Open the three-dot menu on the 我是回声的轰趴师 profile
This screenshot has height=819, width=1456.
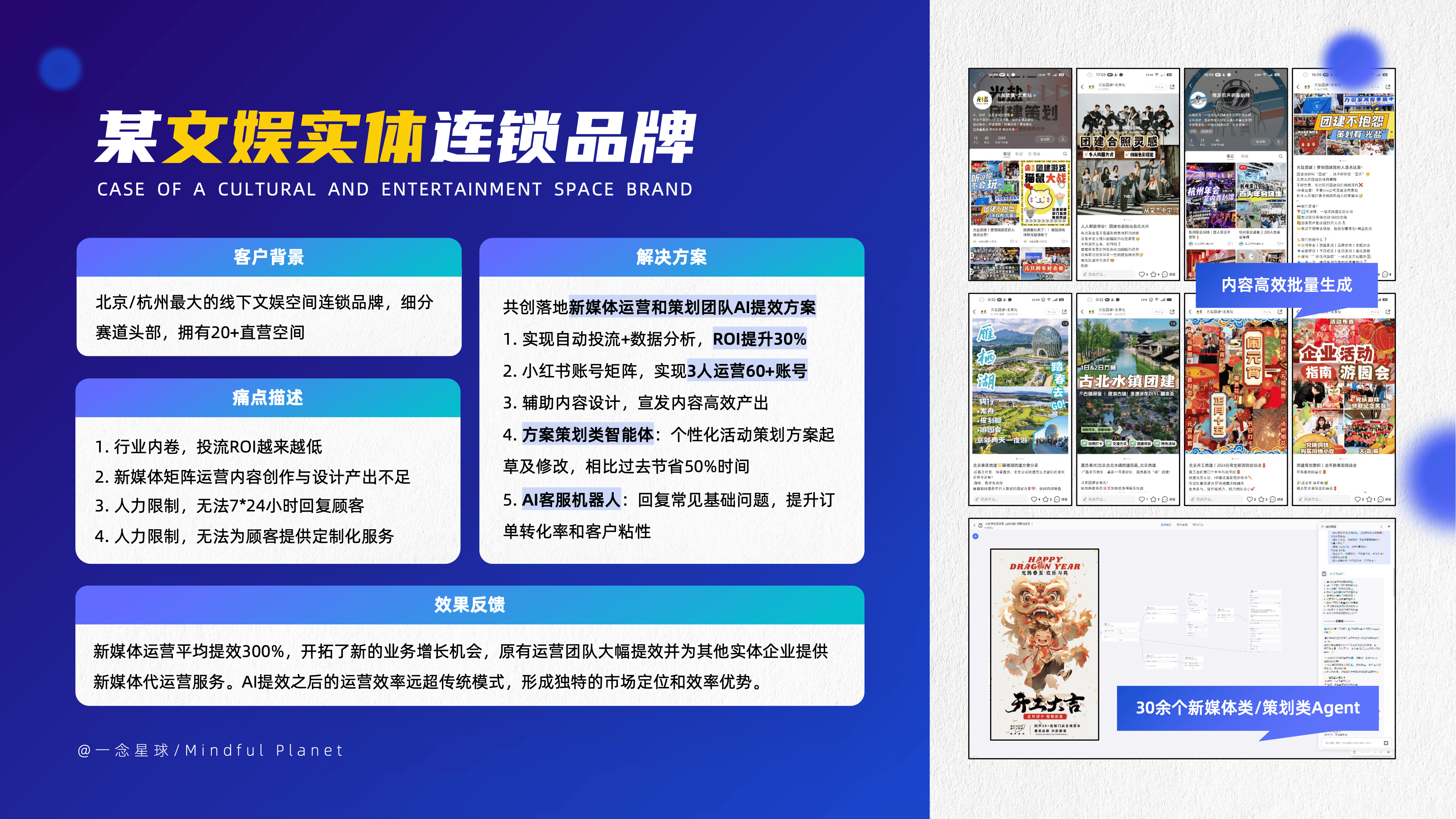pos(1281,86)
